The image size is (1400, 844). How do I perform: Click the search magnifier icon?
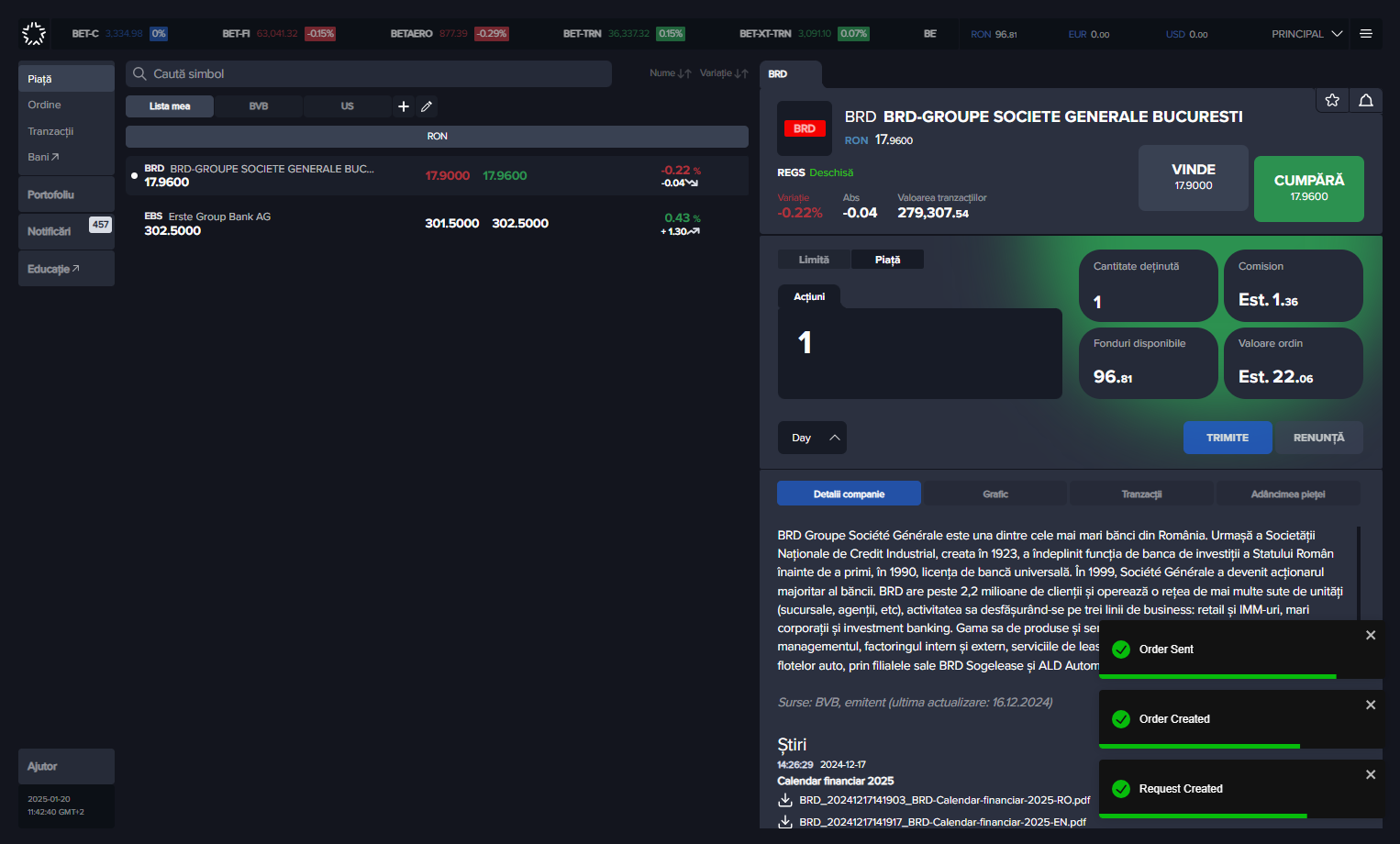140,73
